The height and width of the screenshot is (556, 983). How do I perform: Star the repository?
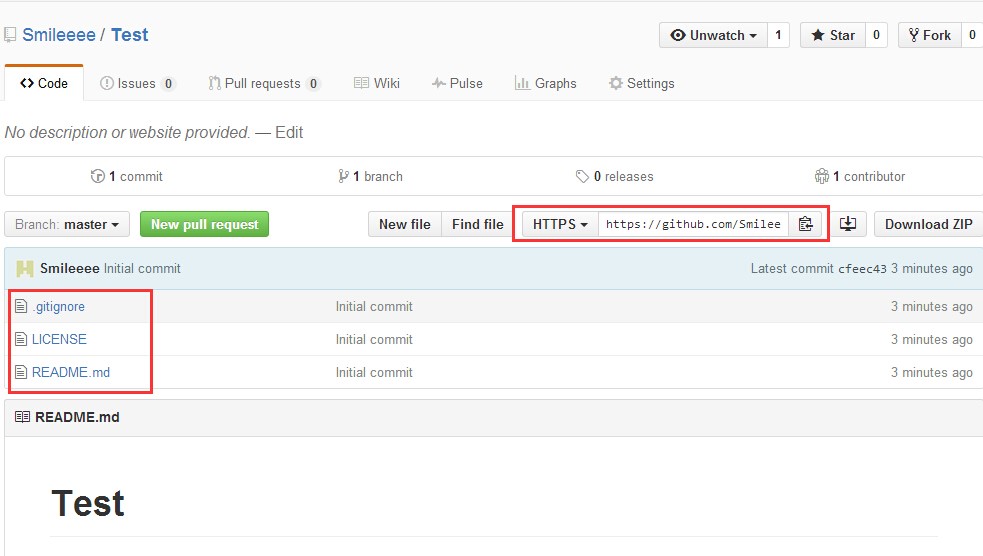(833, 35)
